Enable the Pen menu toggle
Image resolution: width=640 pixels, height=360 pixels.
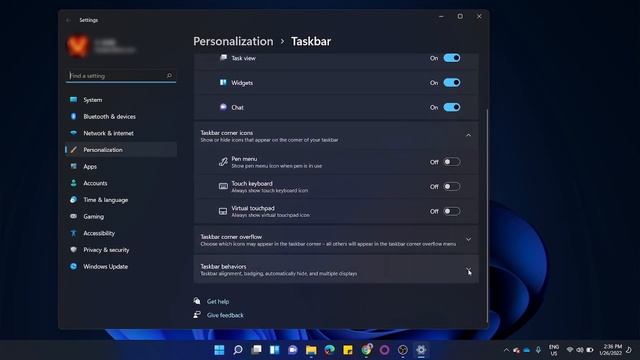[x=451, y=162]
